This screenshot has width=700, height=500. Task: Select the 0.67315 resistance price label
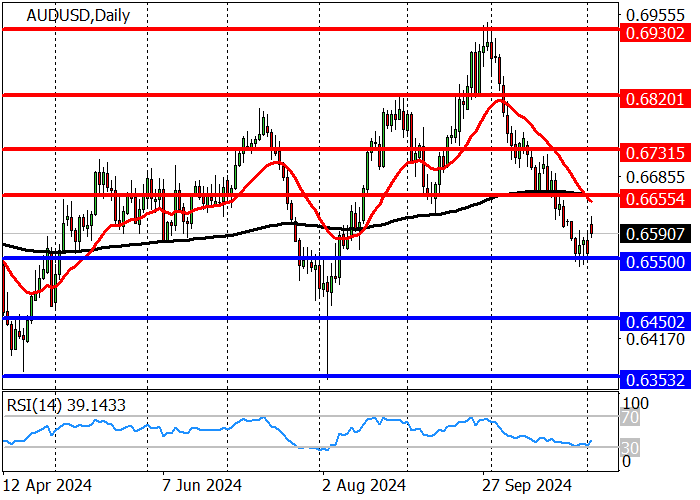click(x=655, y=153)
